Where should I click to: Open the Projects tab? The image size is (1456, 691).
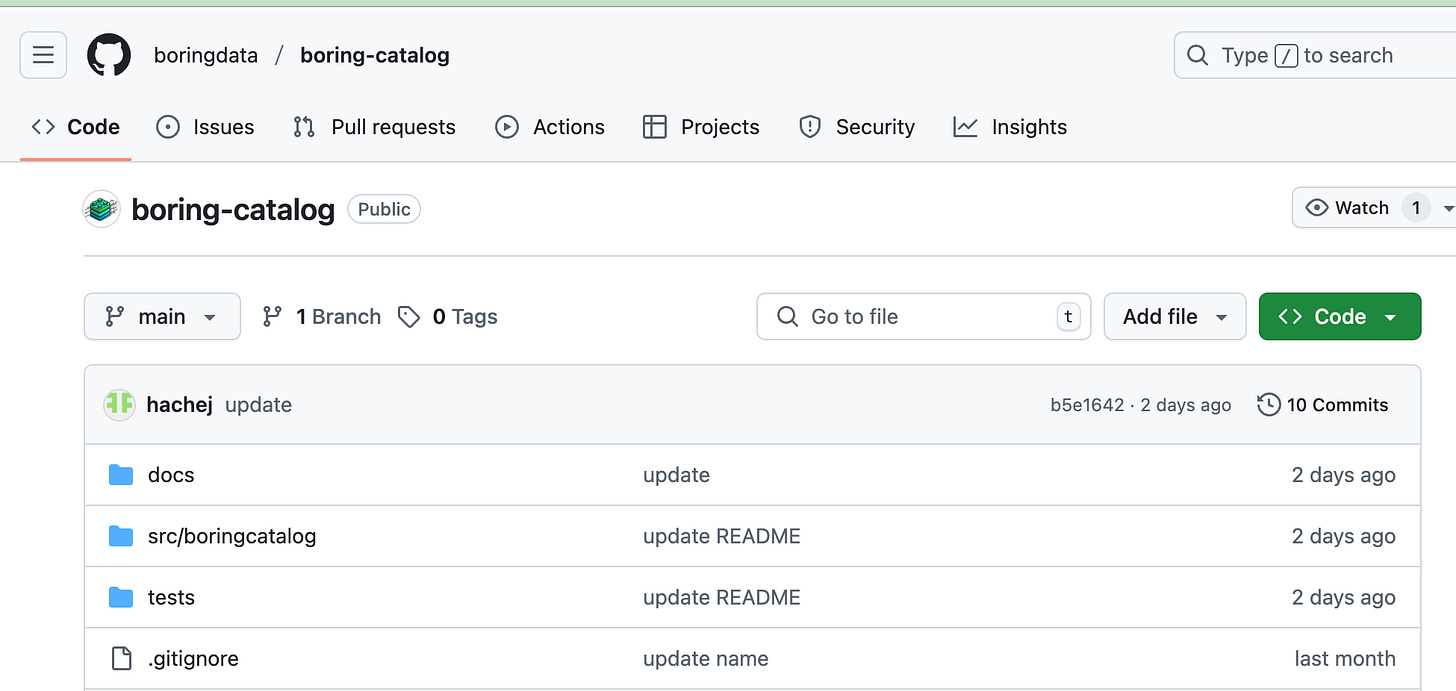click(701, 127)
